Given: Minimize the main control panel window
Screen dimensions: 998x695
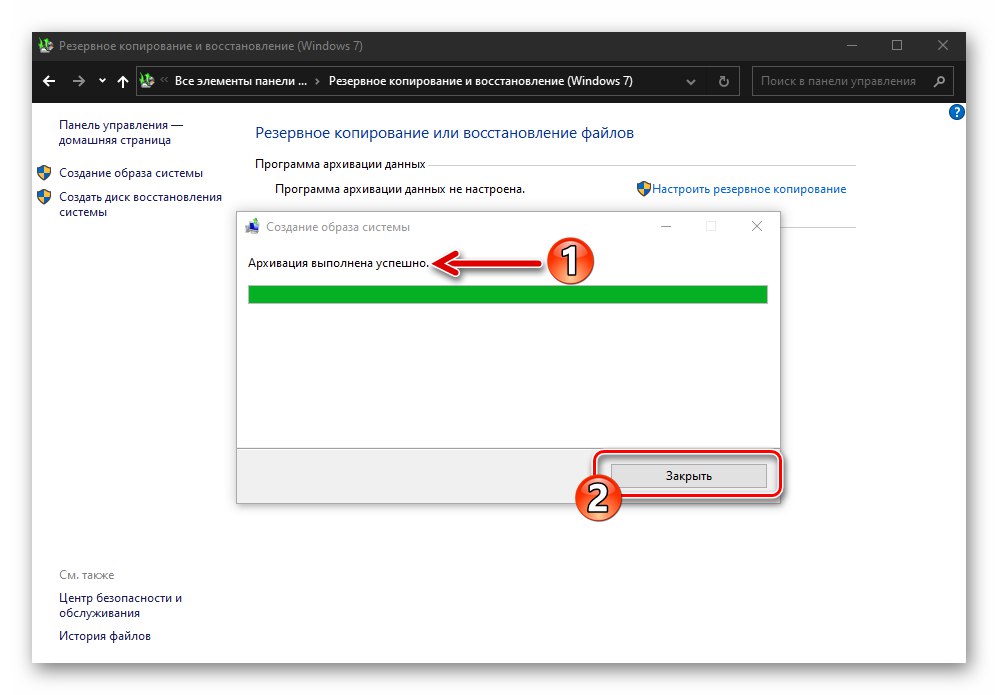Looking at the screenshot, I should (x=852, y=46).
